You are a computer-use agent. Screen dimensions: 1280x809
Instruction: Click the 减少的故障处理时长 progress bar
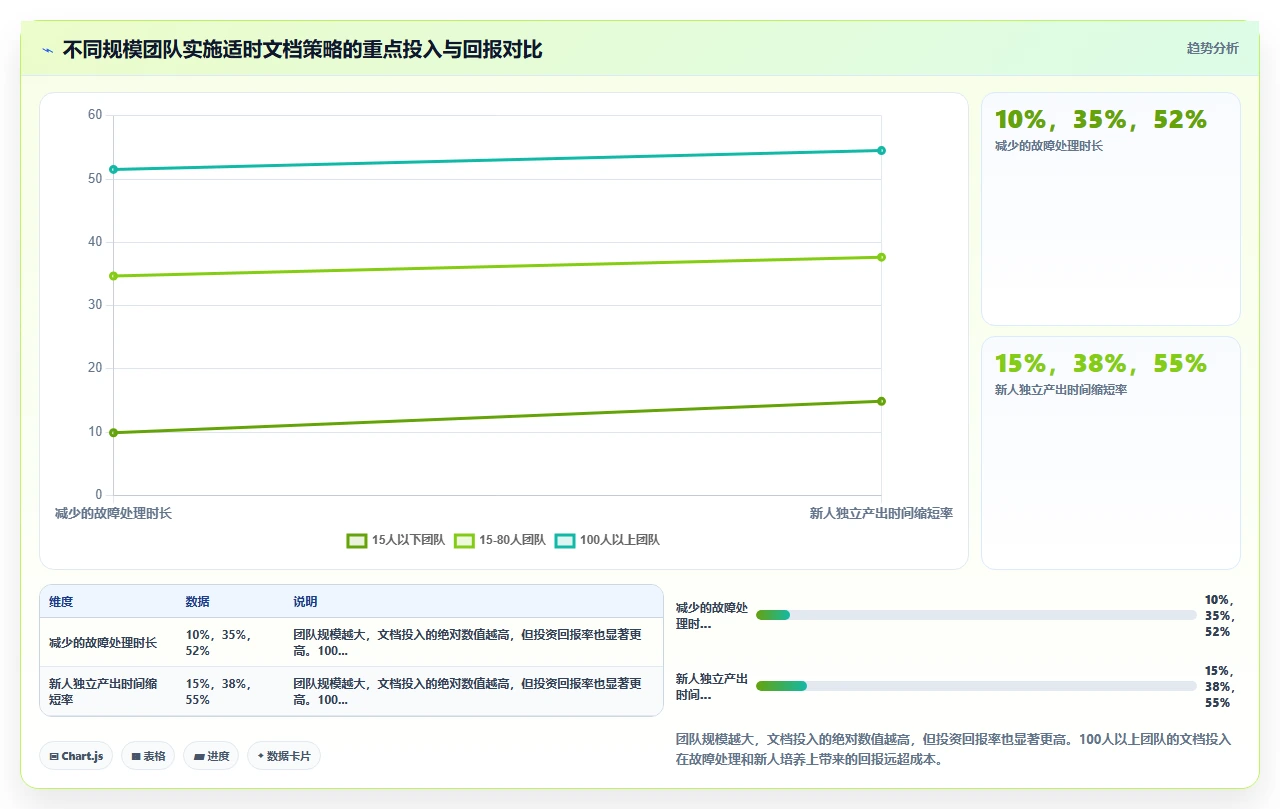pyautogui.click(x=976, y=615)
